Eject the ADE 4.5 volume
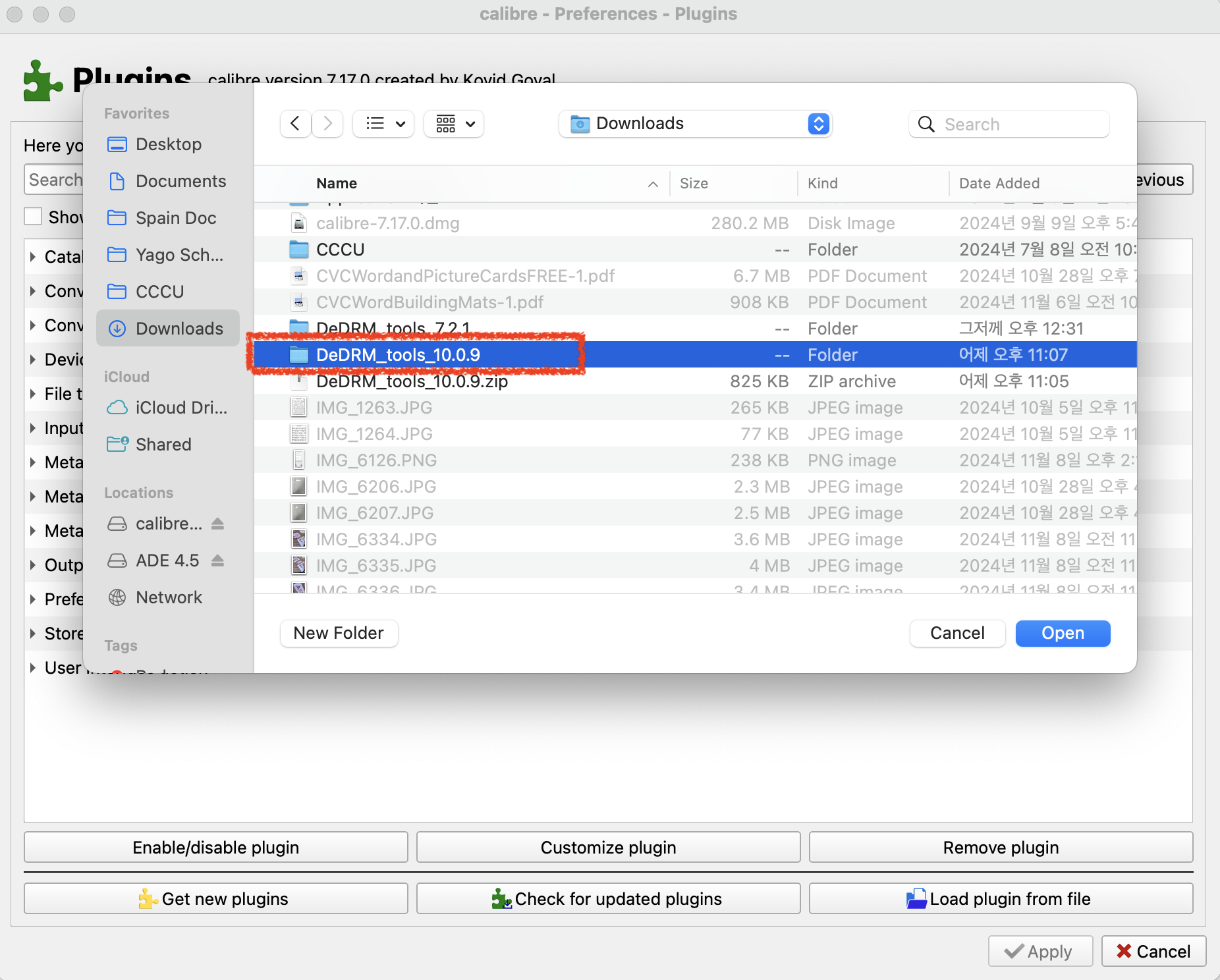 [x=218, y=560]
